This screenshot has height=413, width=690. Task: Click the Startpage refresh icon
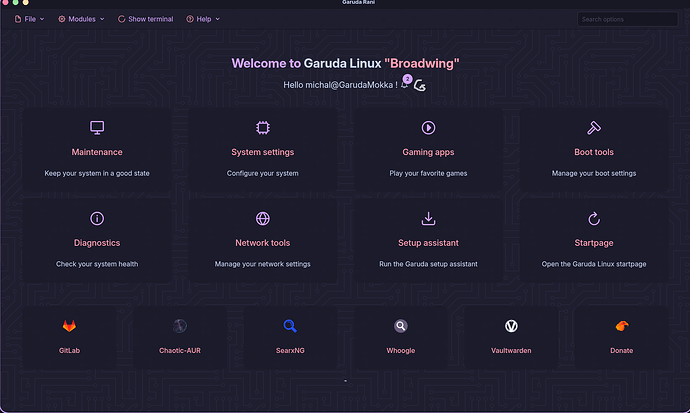(x=593, y=218)
